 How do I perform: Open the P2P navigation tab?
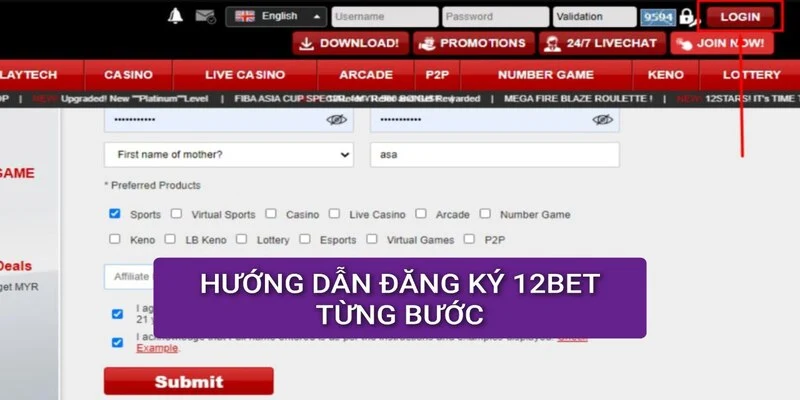click(x=437, y=75)
